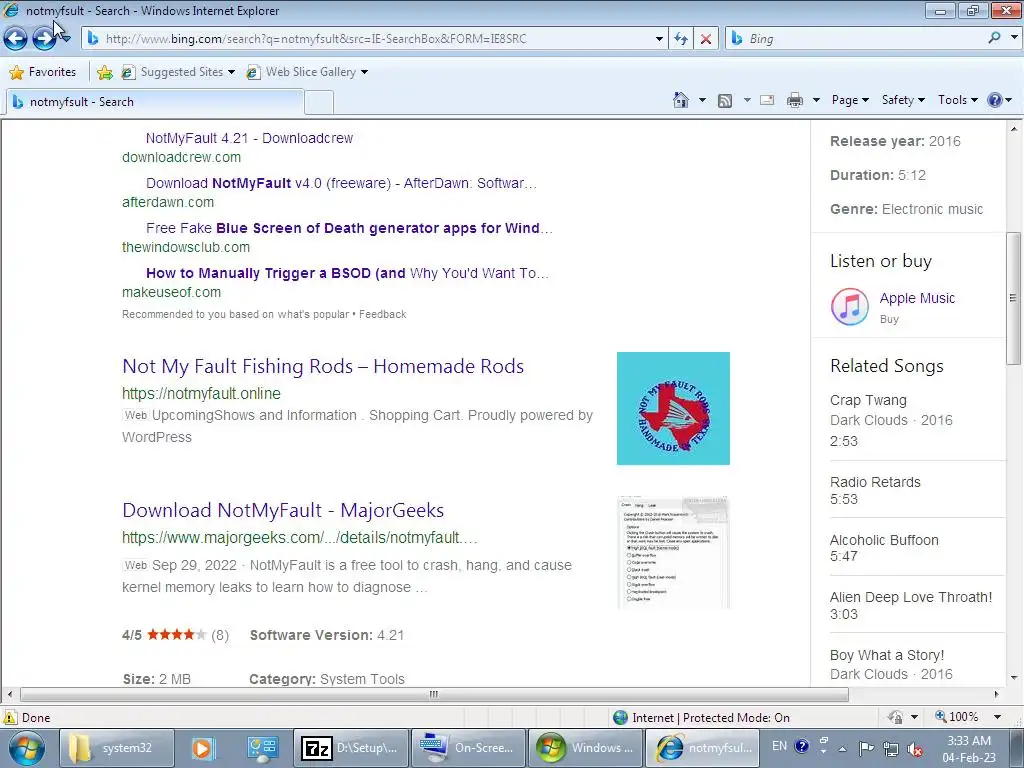Click Add to Favorites Bar star icon
1024x768 pixels.
click(104, 72)
